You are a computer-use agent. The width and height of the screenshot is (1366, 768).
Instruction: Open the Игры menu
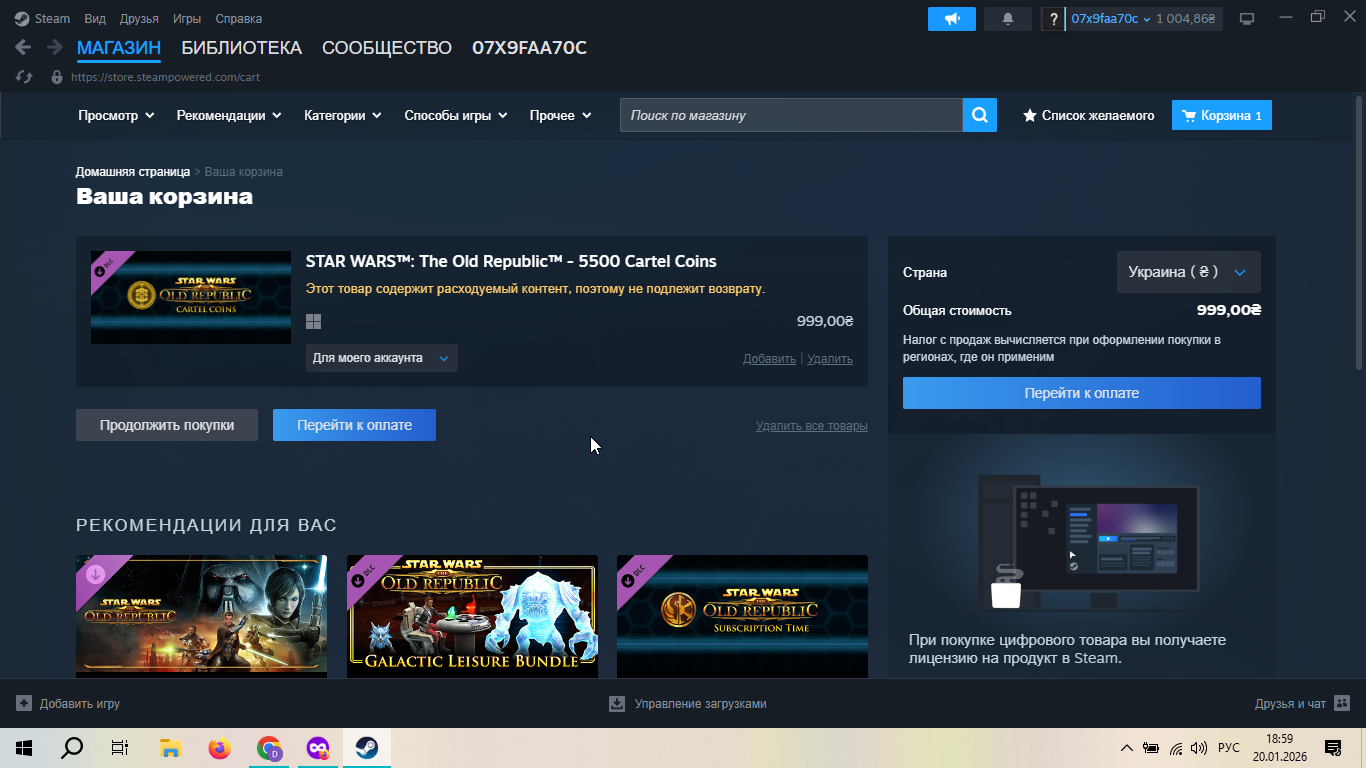coord(187,19)
